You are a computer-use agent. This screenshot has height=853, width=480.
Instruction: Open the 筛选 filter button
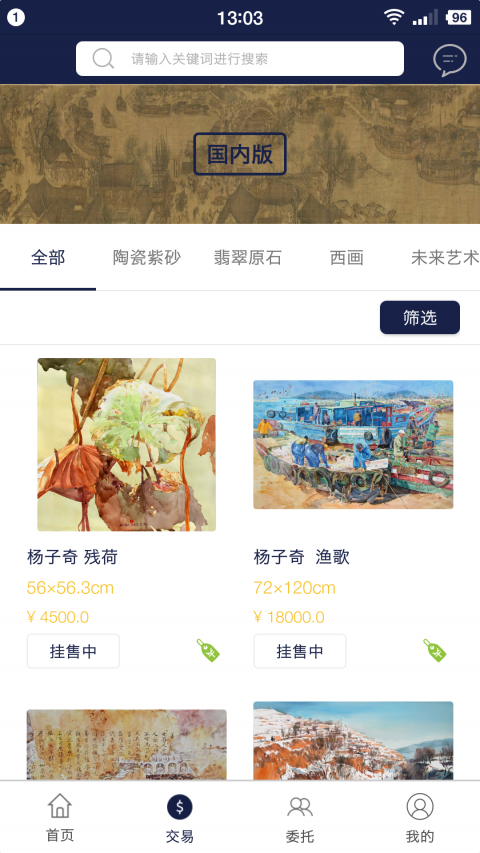(x=420, y=317)
